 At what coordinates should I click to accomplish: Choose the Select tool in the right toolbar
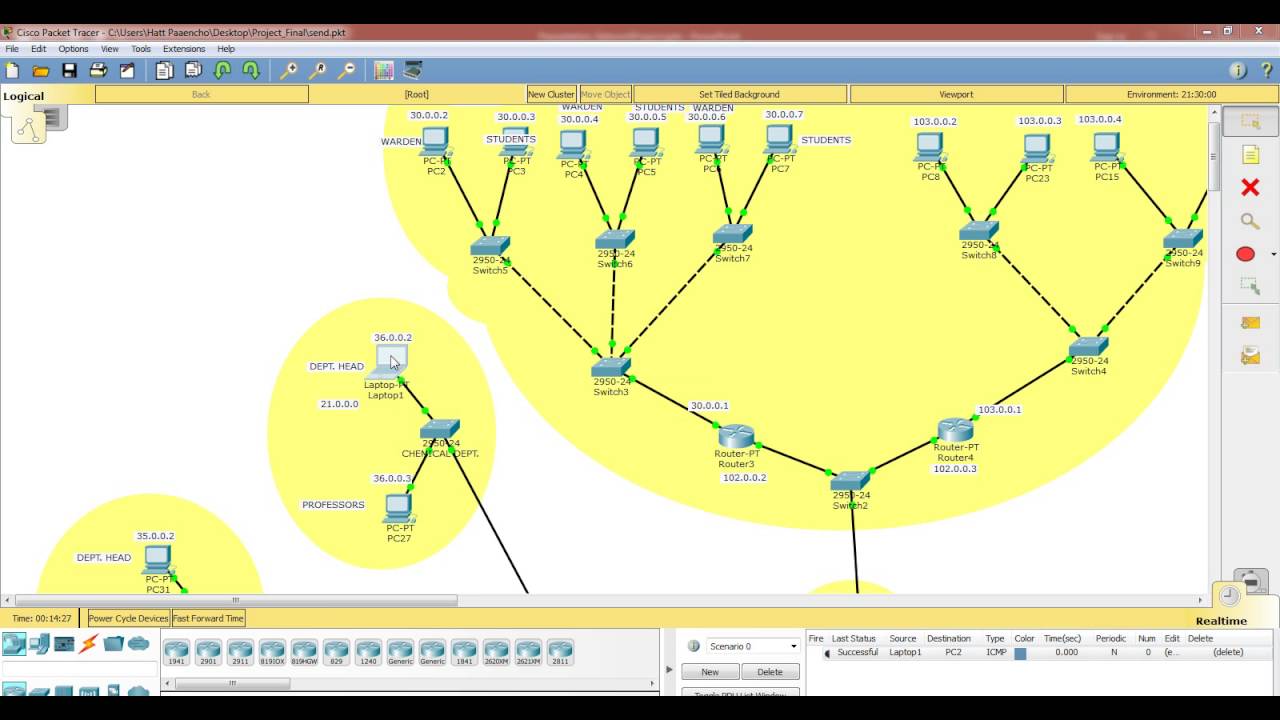point(1250,122)
